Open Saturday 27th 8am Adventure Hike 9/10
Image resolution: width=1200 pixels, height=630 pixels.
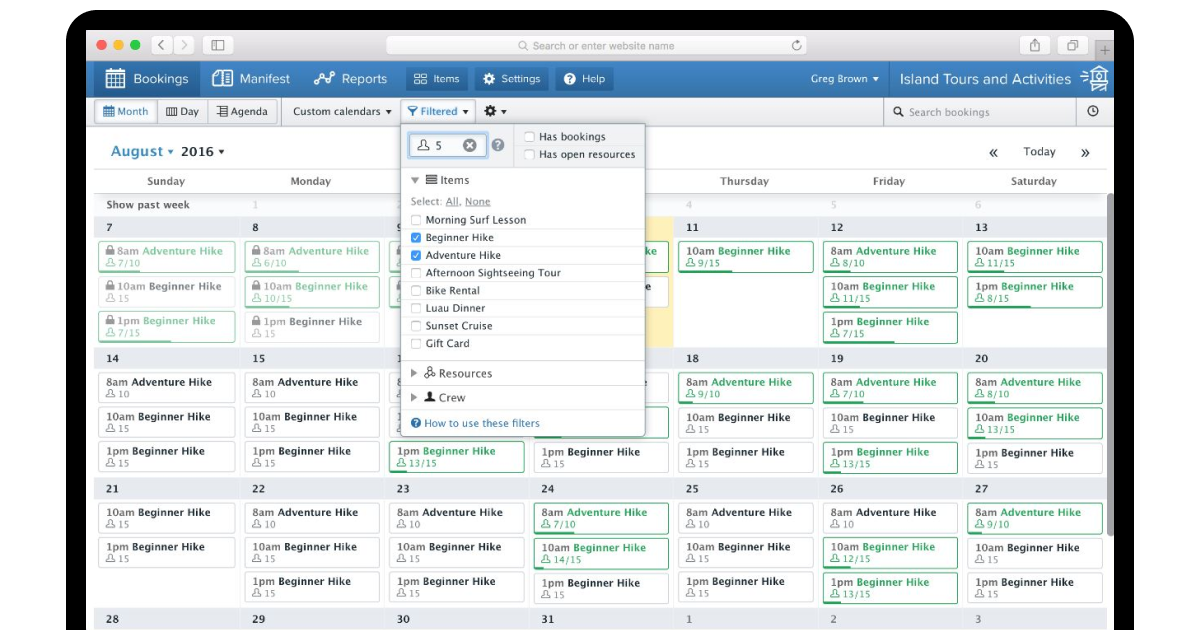(1035, 518)
